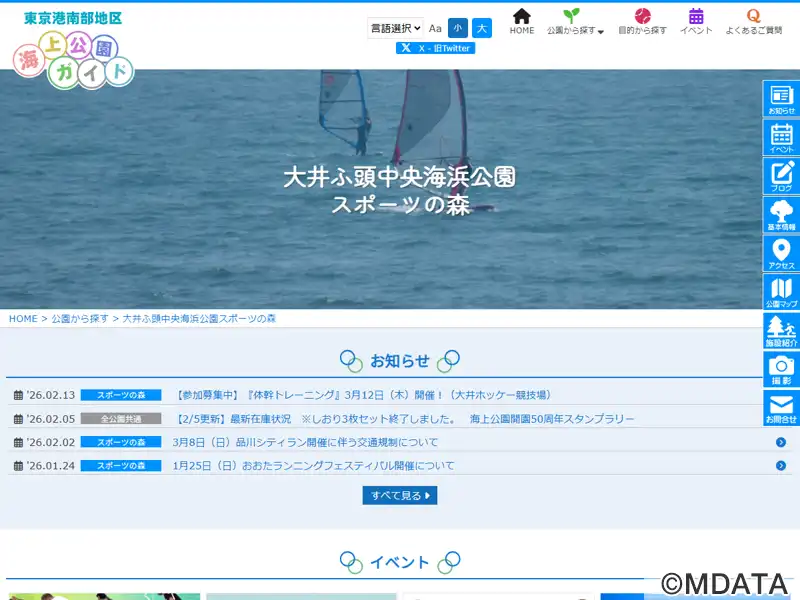Open 基本情報 tree sidebar icon
800x600 pixels.
781,215
